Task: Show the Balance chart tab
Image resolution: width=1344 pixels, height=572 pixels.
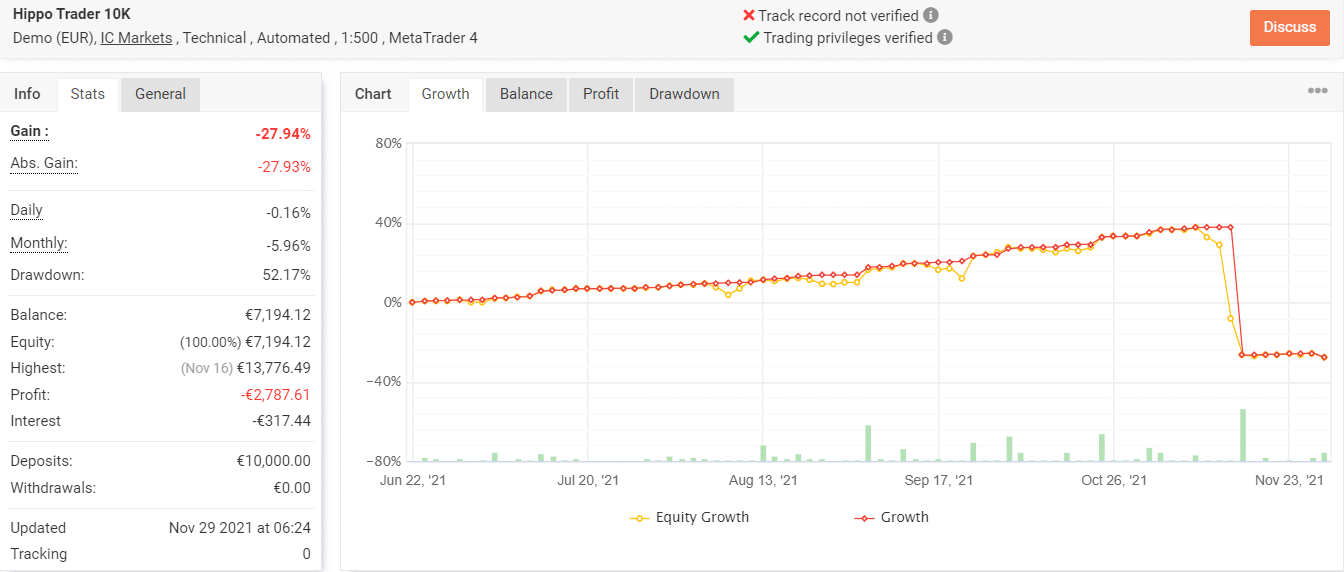Action: coord(526,94)
